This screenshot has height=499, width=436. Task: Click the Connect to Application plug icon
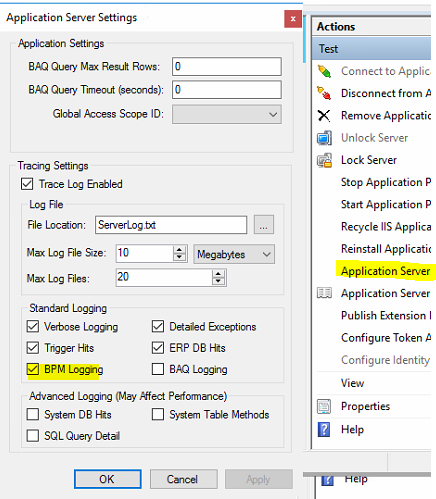324,71
